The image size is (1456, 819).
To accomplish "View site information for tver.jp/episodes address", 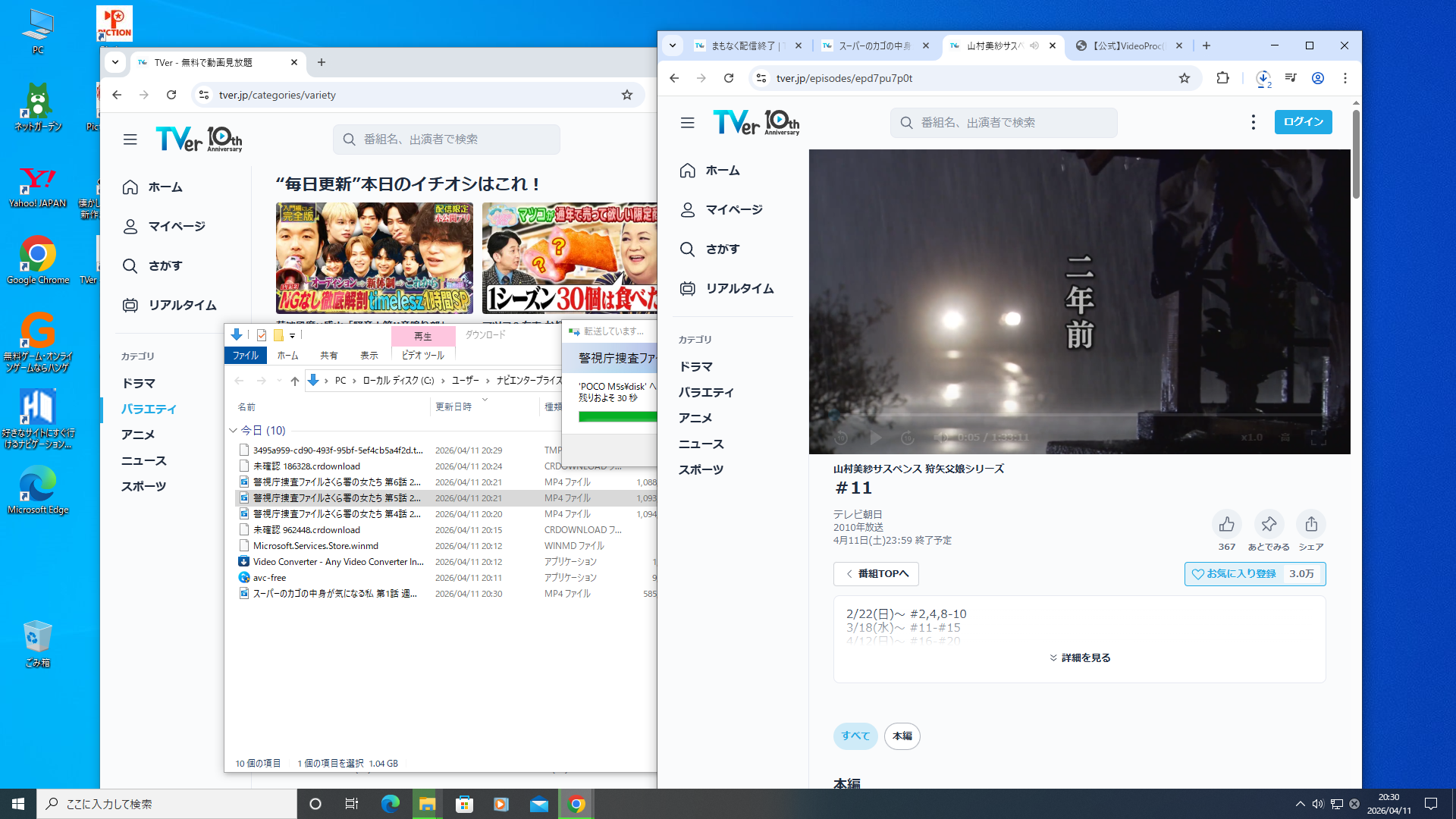I will pyautogui.click(x=761, y=78).
